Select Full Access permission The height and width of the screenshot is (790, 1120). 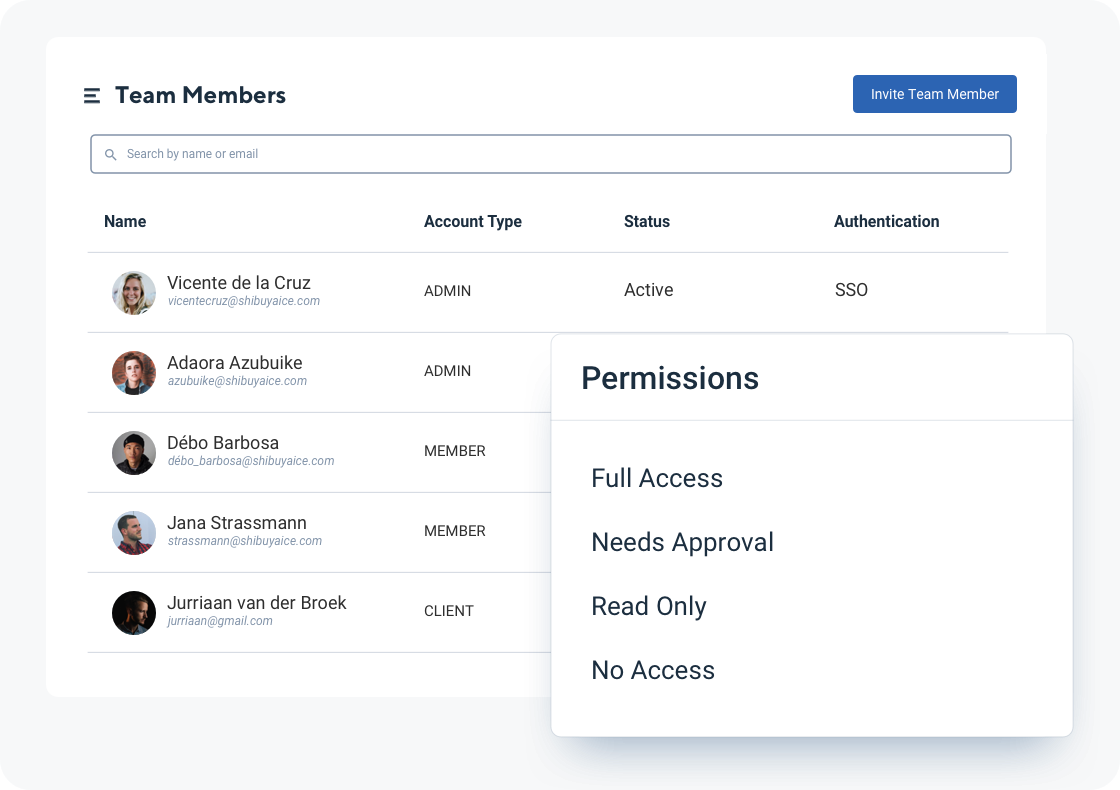(x=657, y=478)
